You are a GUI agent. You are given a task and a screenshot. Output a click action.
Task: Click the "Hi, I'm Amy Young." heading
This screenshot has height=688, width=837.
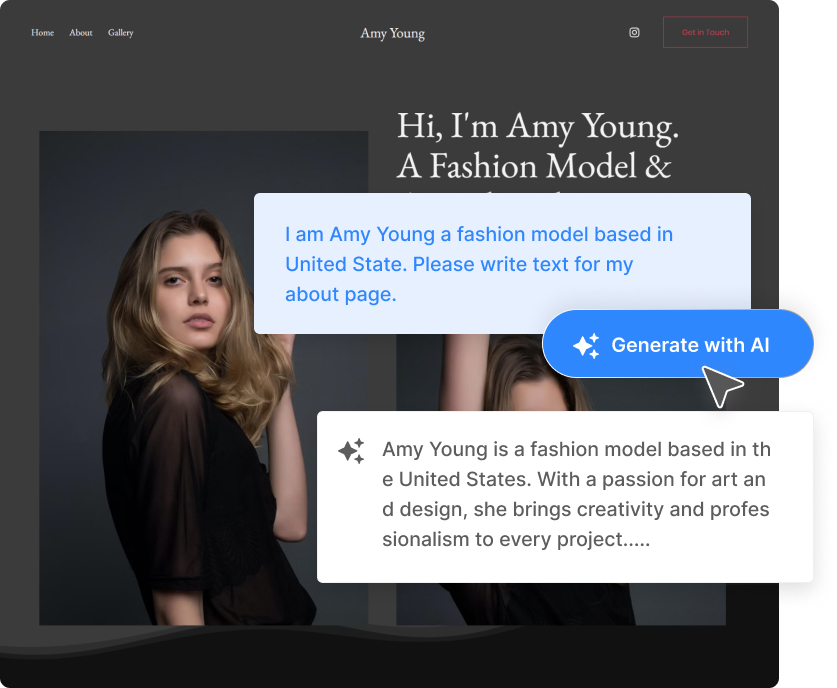point(538,126)
